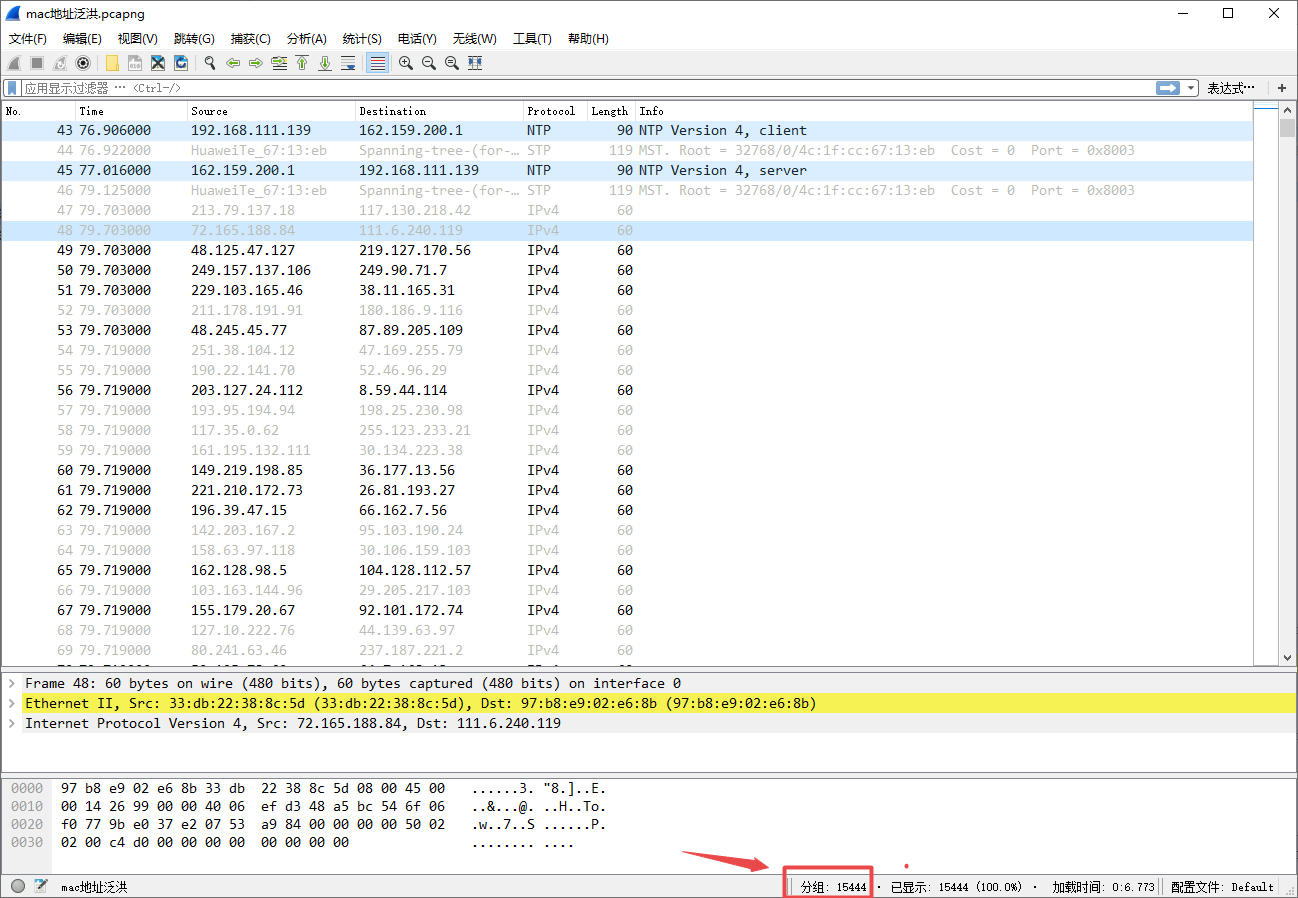Jump to first packet icon
The image size is (1298, 898).
click(302, 63)
